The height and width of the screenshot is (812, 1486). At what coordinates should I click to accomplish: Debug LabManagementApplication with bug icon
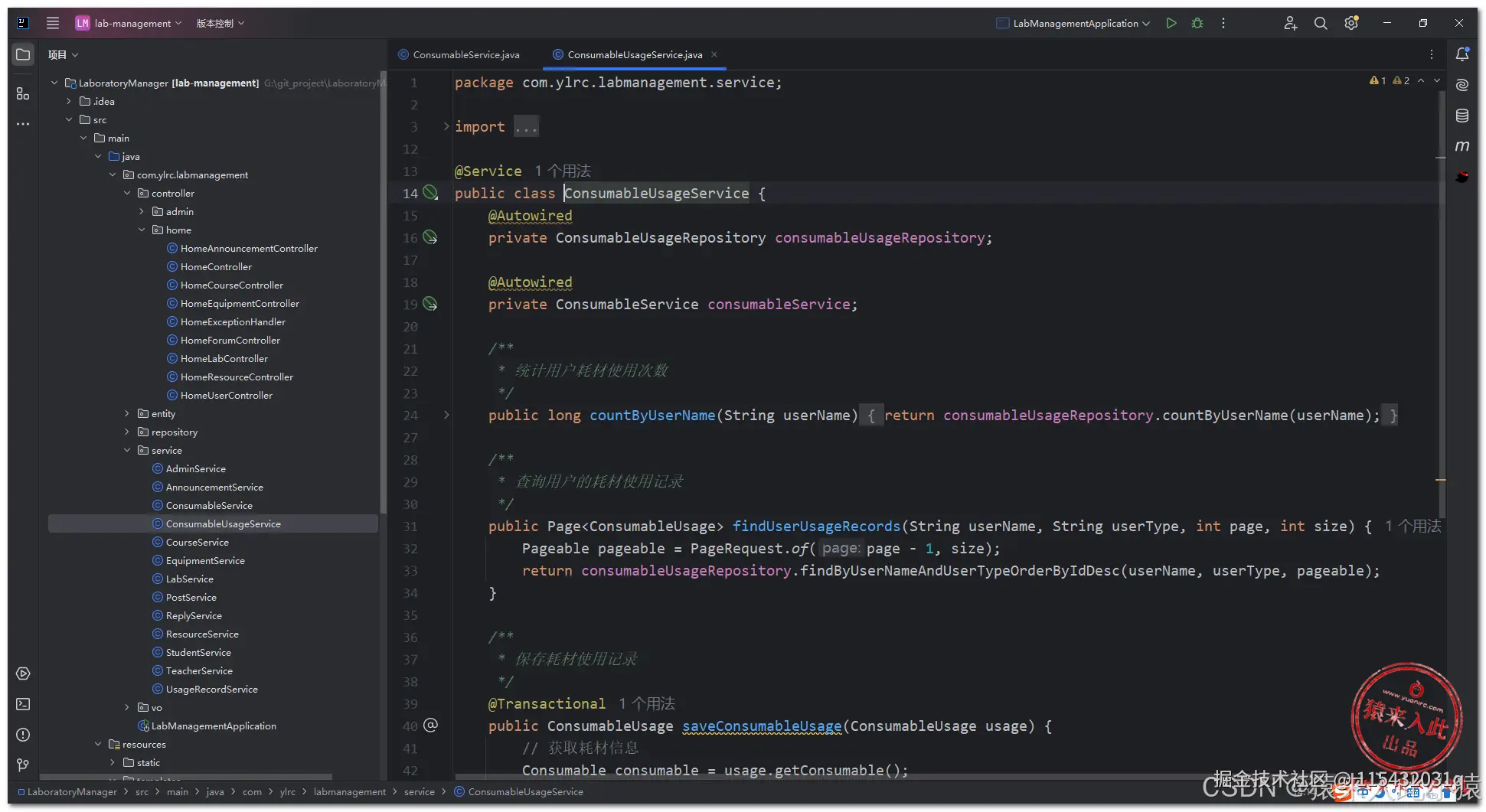[x=1197, y=23]
